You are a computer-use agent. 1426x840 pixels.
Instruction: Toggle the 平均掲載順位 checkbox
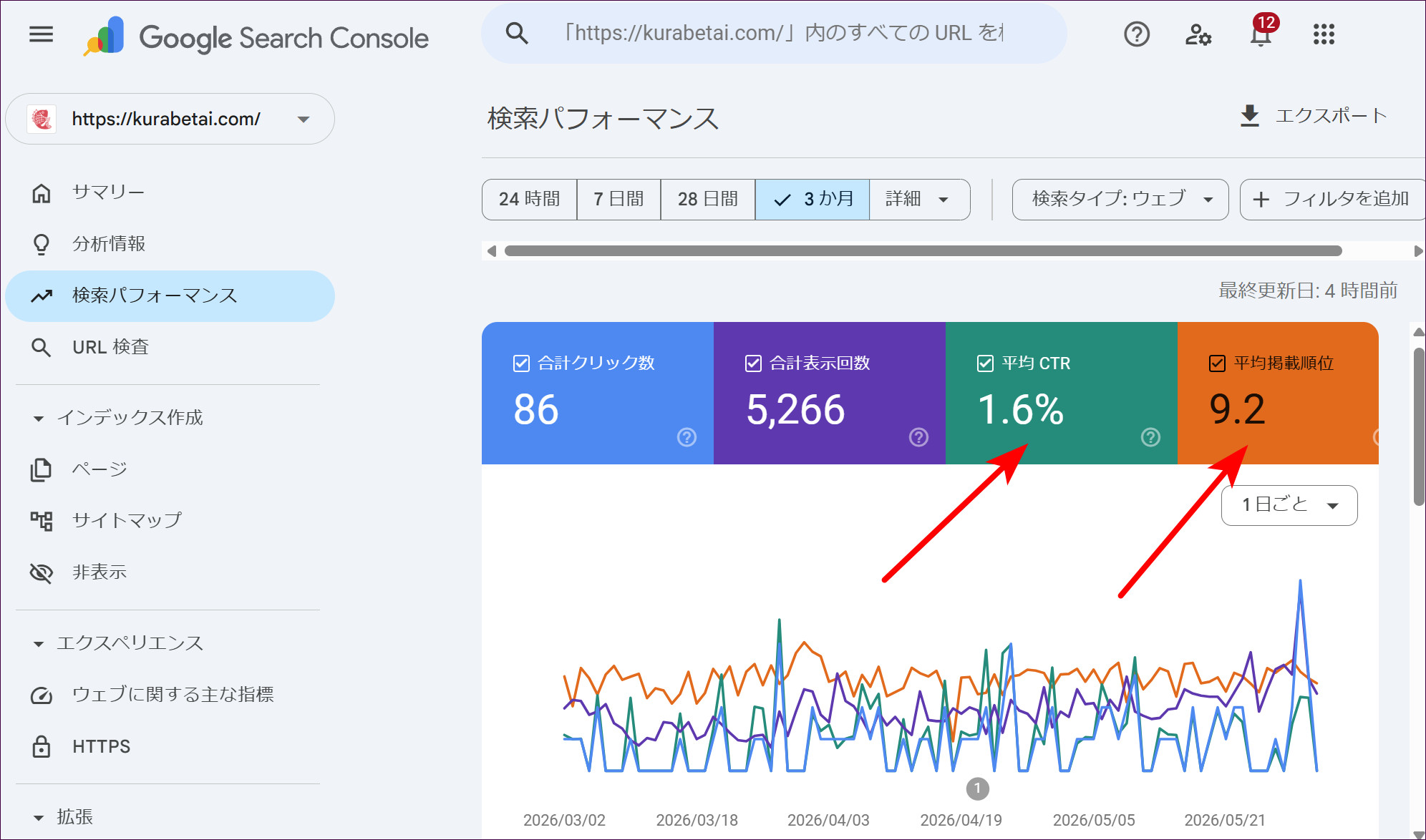pos(1217,363)
